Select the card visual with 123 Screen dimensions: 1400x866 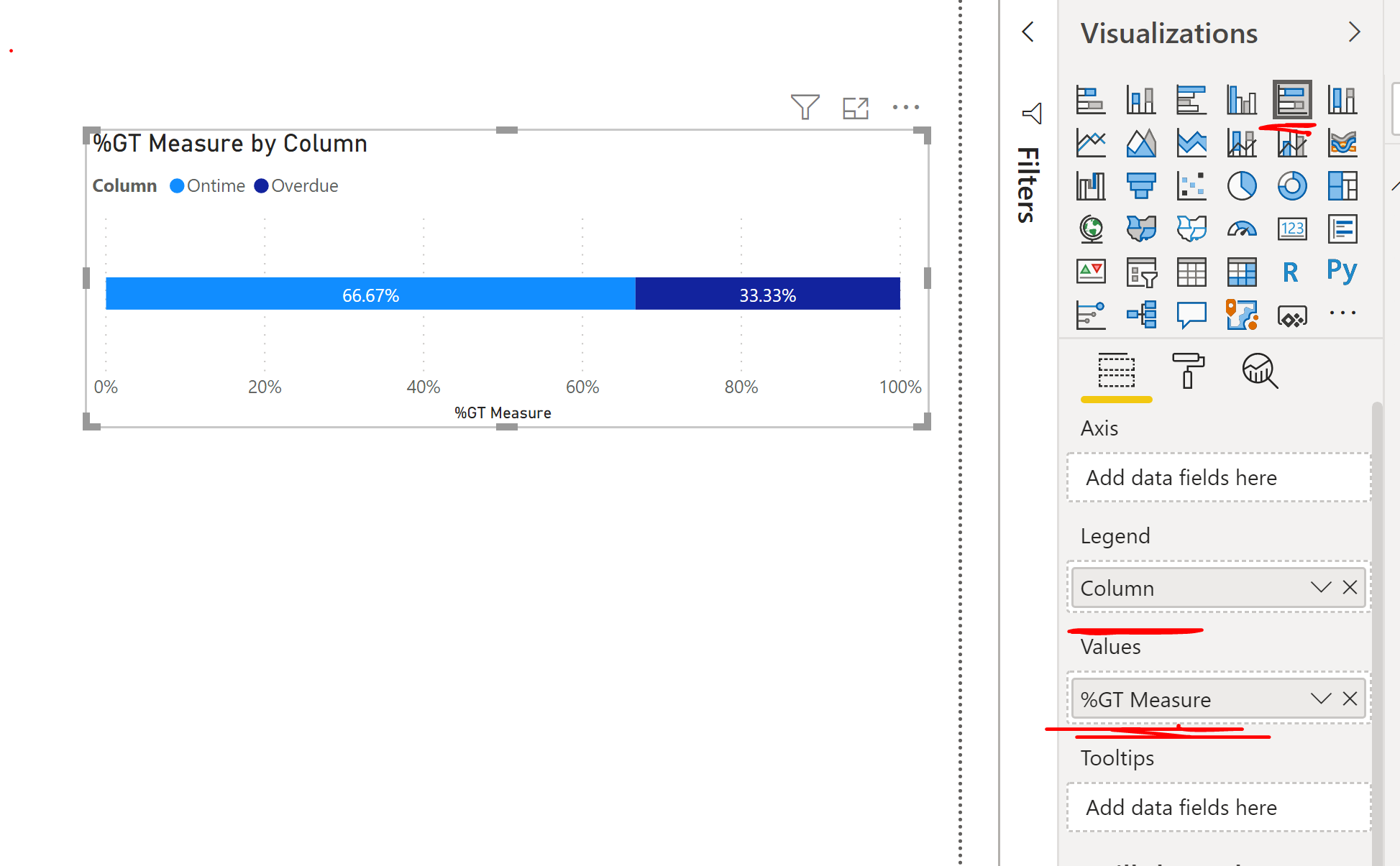tap(1292, 229)
